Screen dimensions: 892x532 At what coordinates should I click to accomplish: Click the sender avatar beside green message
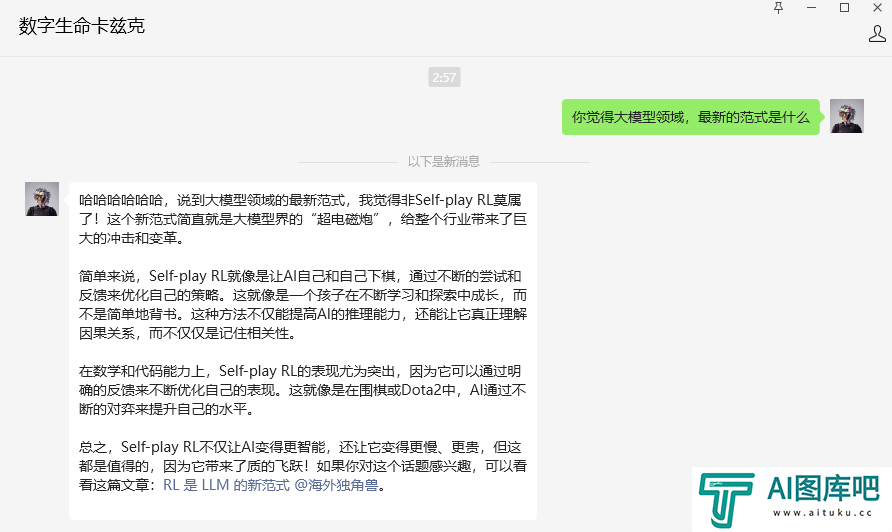tap(846, 116)
